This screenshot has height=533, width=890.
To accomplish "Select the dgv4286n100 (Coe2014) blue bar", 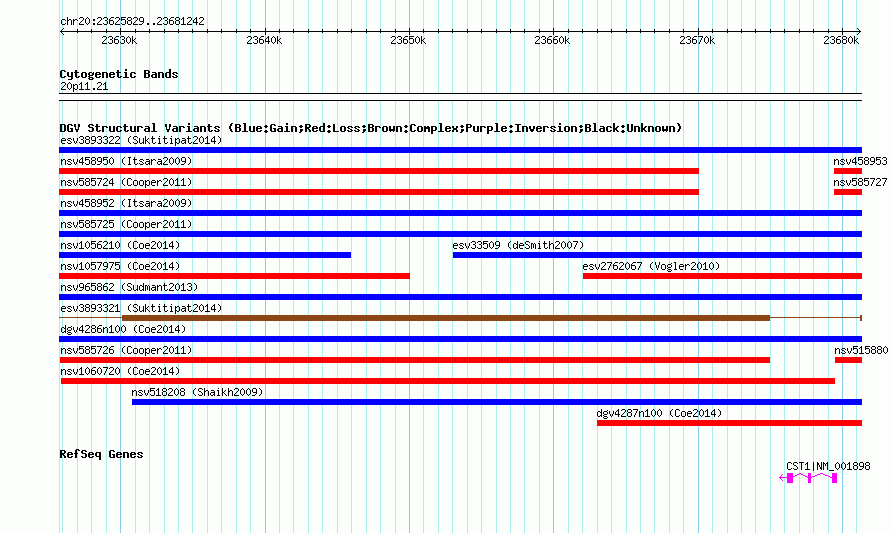I will (460, 339).
